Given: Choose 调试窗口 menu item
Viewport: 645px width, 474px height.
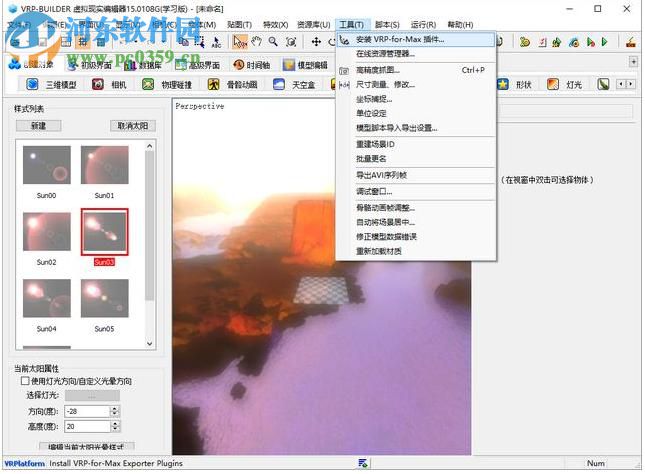Looking at the screenshot, I should 416,192.
